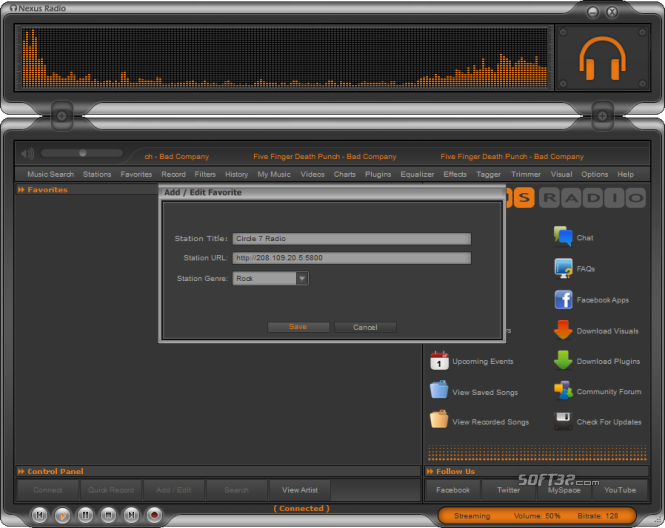This screenshot has height=528, width=665.
Task: Open the Twitter follow link
Action: tap(509, 490)
